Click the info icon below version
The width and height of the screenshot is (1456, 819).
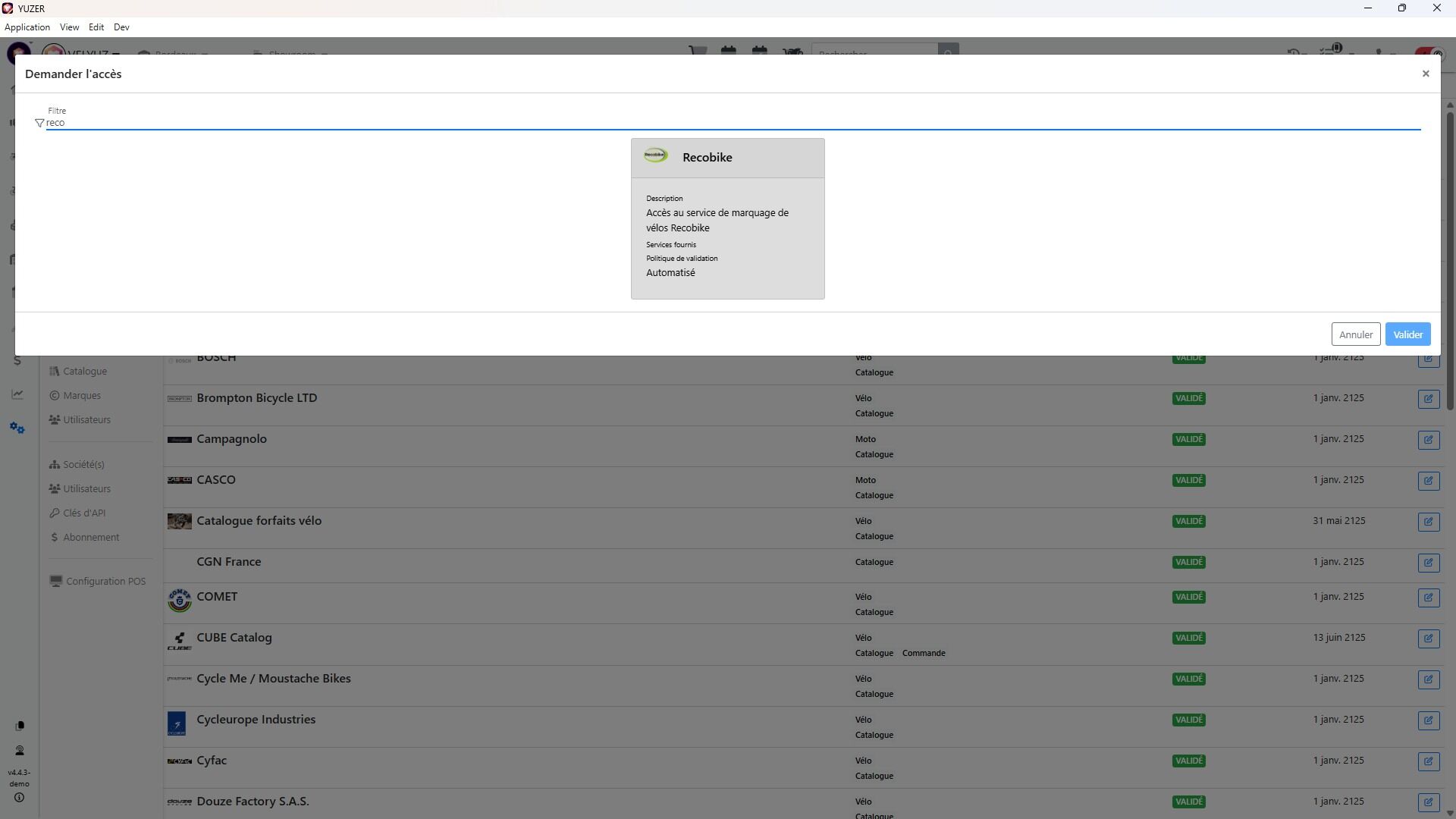pyautogui.click(x=19, y=798)
